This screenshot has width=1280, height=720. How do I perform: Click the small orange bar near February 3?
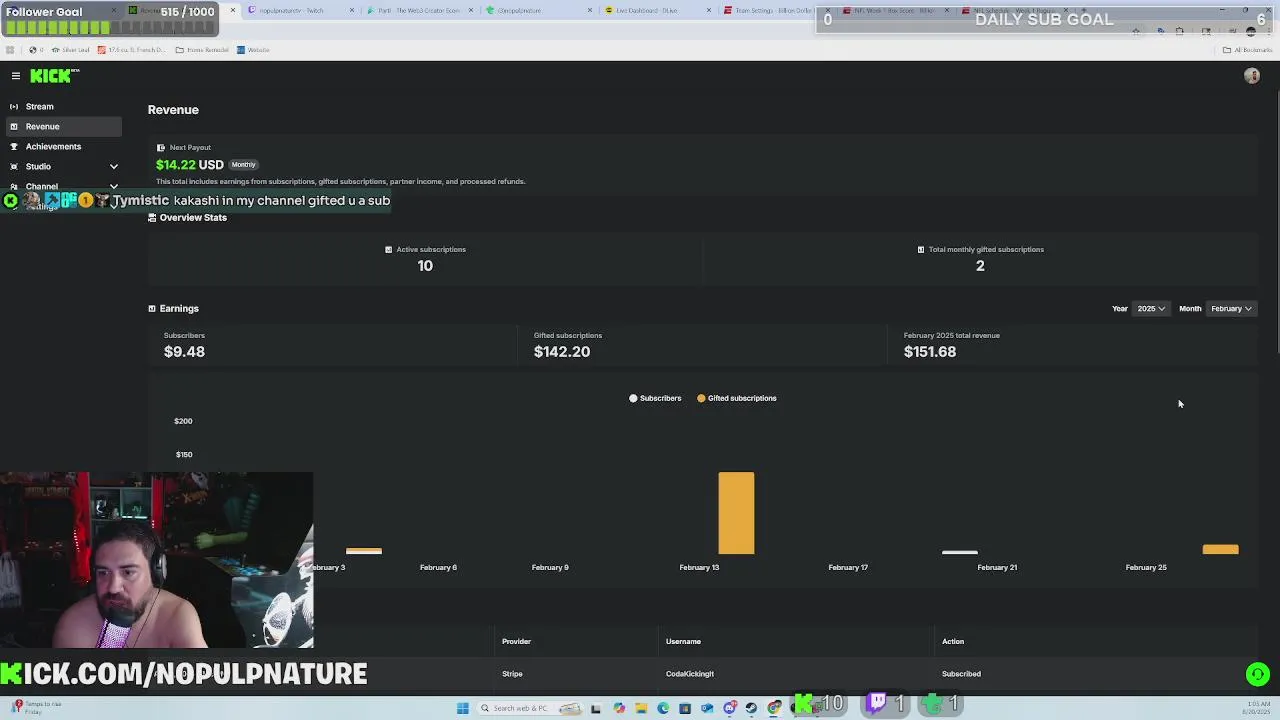pyautogui.click(x=364, y=550)
